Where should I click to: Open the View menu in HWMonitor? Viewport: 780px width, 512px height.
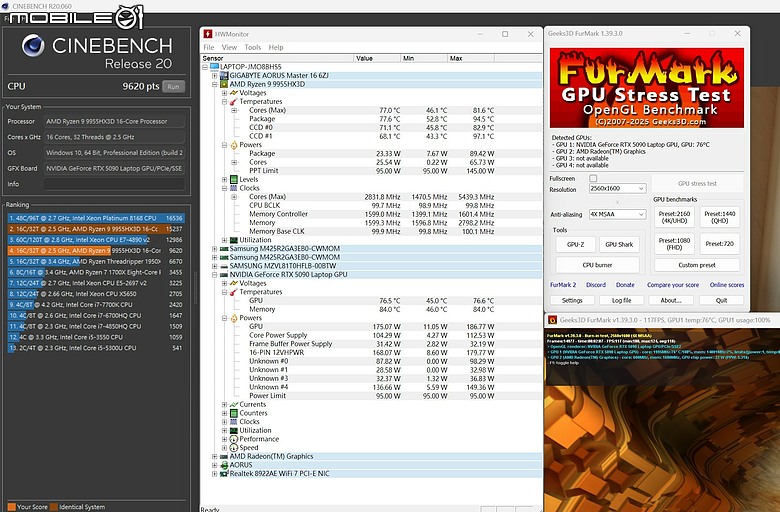[229, 47]
